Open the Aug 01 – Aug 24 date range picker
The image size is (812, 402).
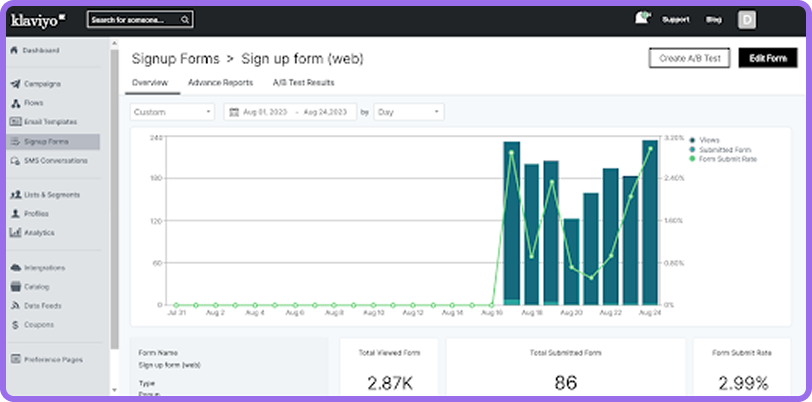point(290,112)
